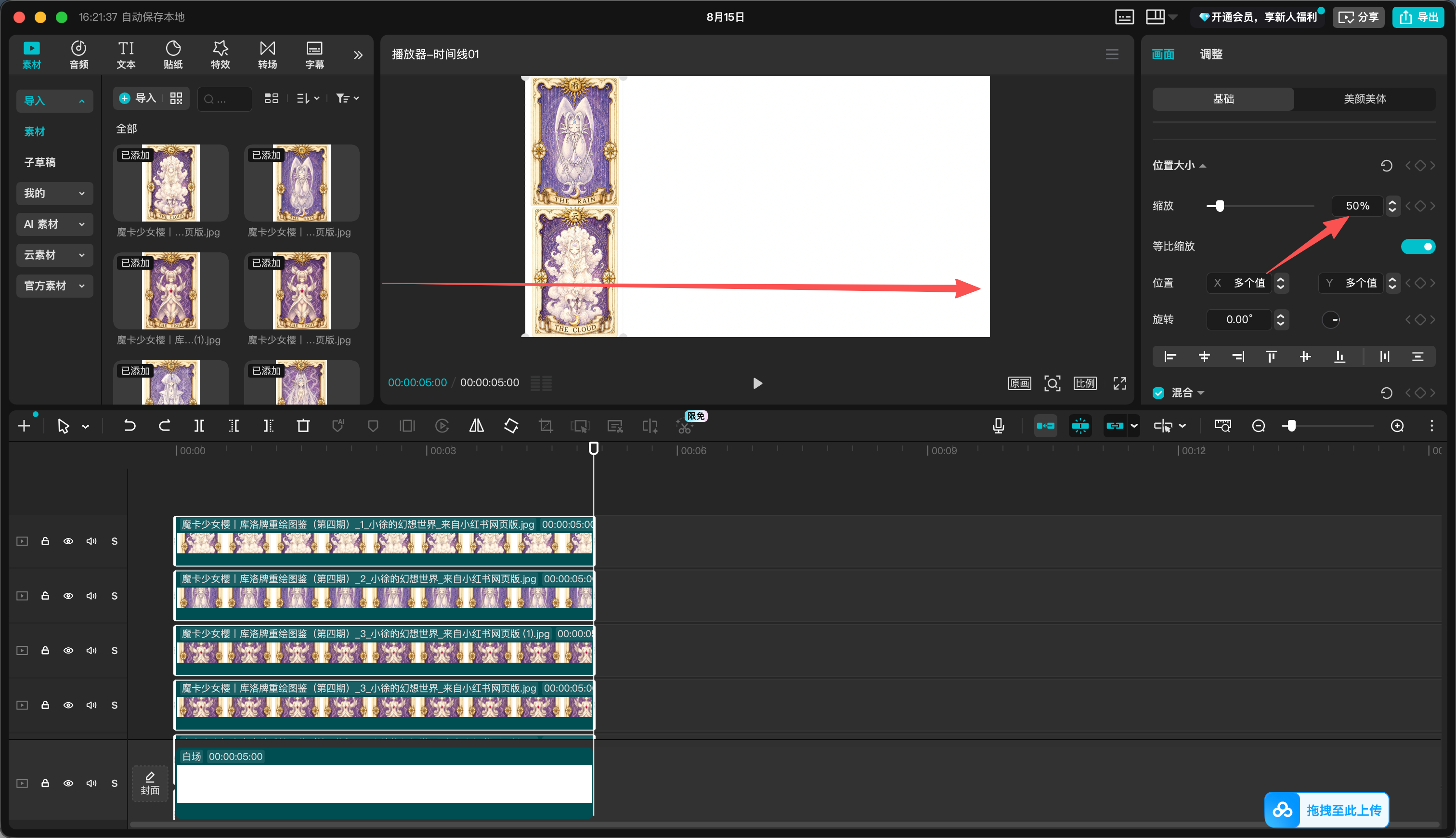This screenshot has height=838, width=1456.
Task: Click the media search input field
Action: point(225,99)
